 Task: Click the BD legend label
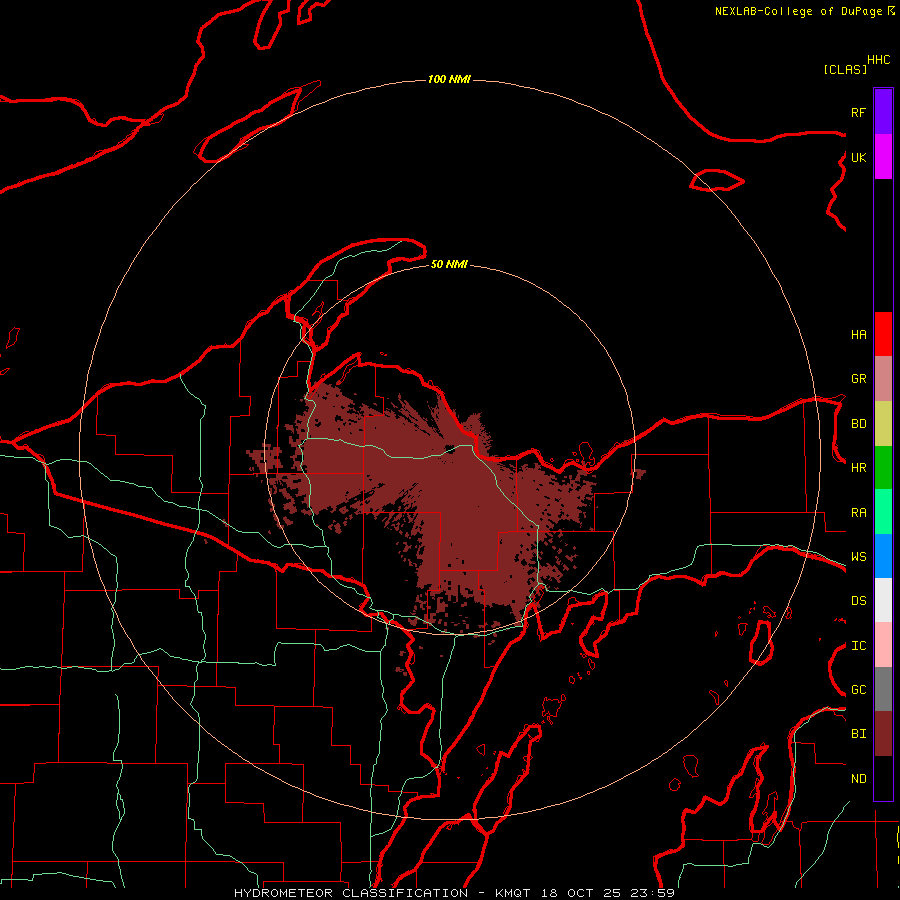pyautogui.click(x=858, y=424)
